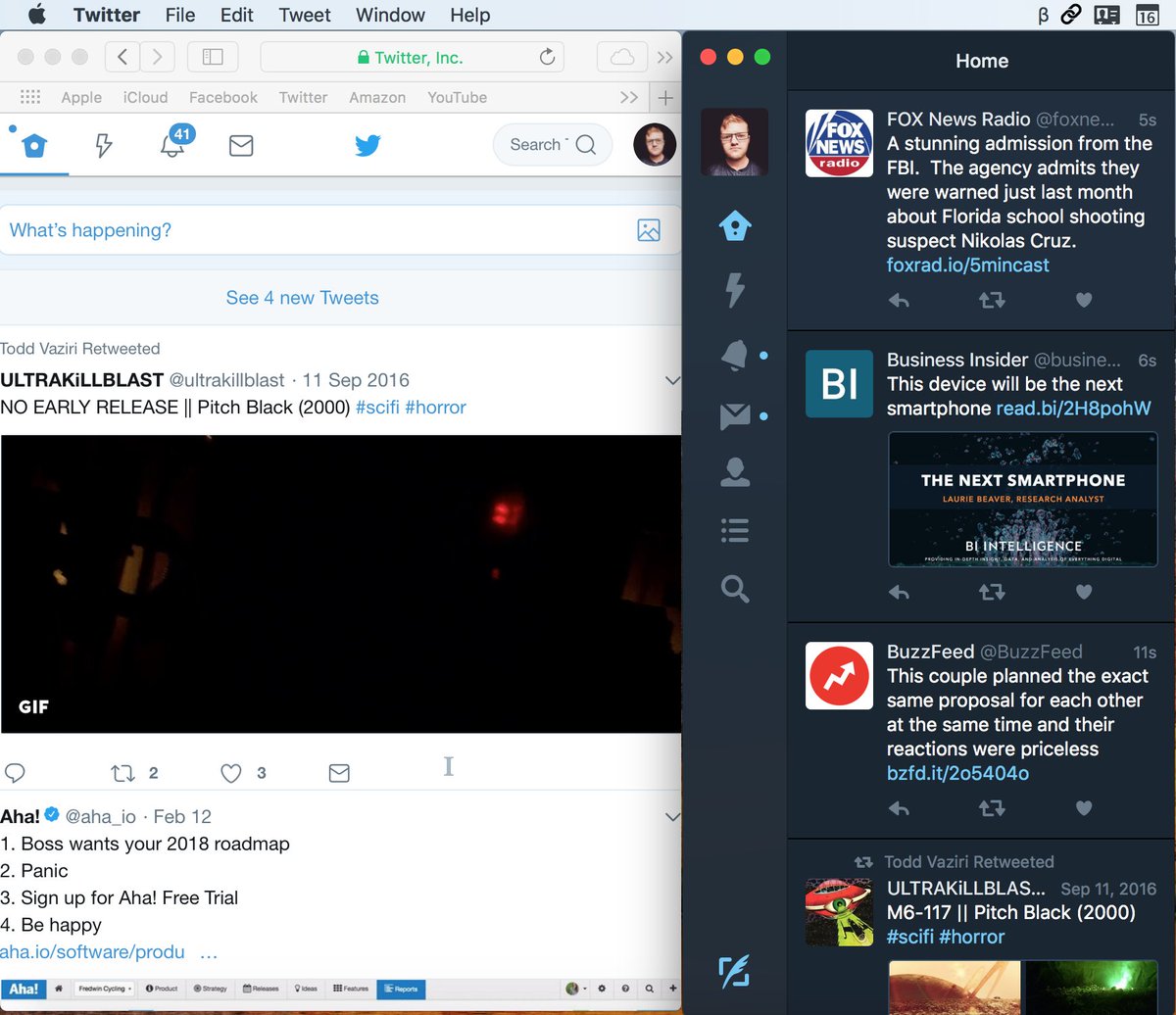Go back in Safari

click(122, 57)
